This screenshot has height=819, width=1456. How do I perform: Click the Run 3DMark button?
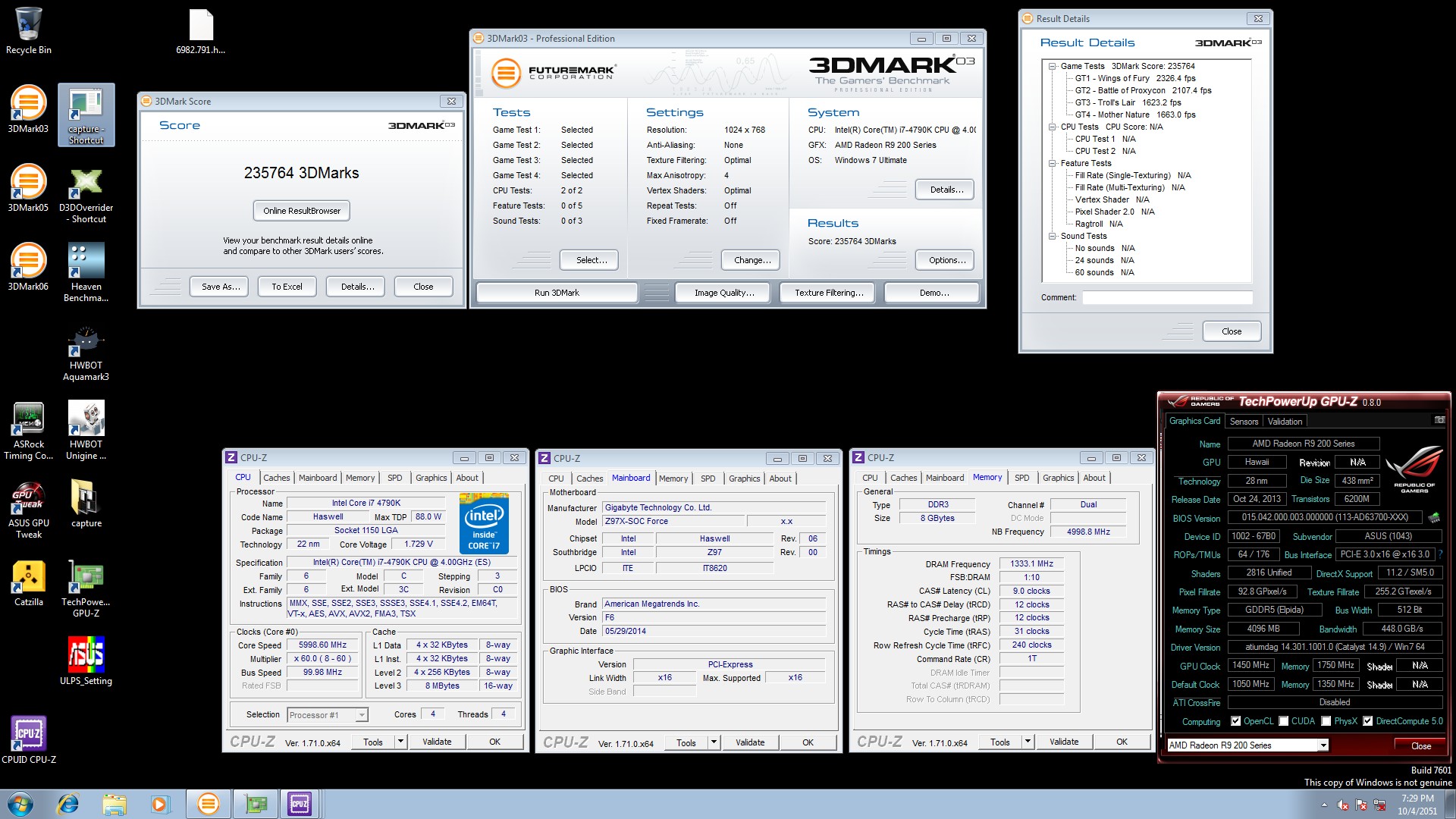(557, 293)
